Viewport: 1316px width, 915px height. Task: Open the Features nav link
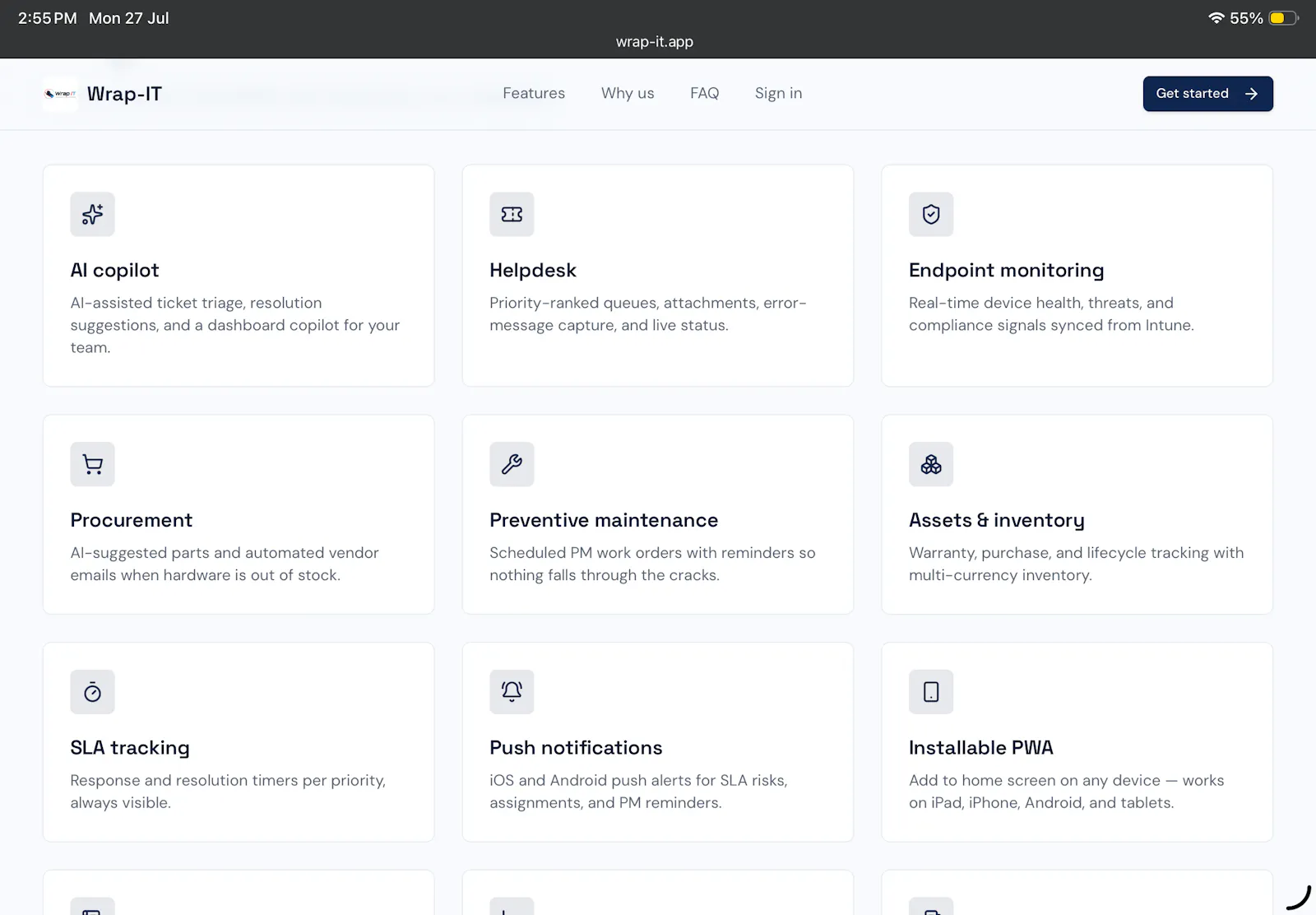point(534,93)
